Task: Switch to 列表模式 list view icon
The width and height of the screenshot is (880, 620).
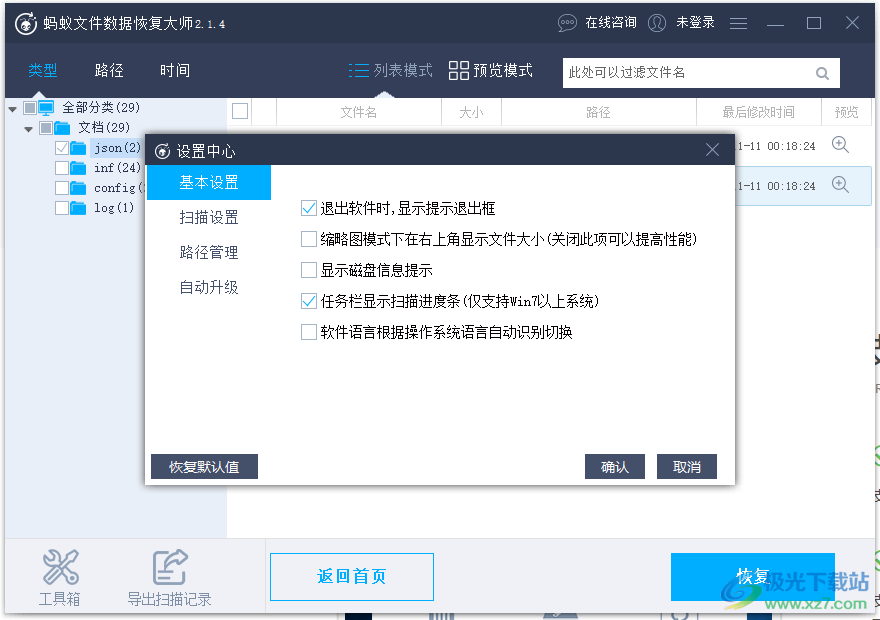Action: pyautogui.click(x=358, y=70)
